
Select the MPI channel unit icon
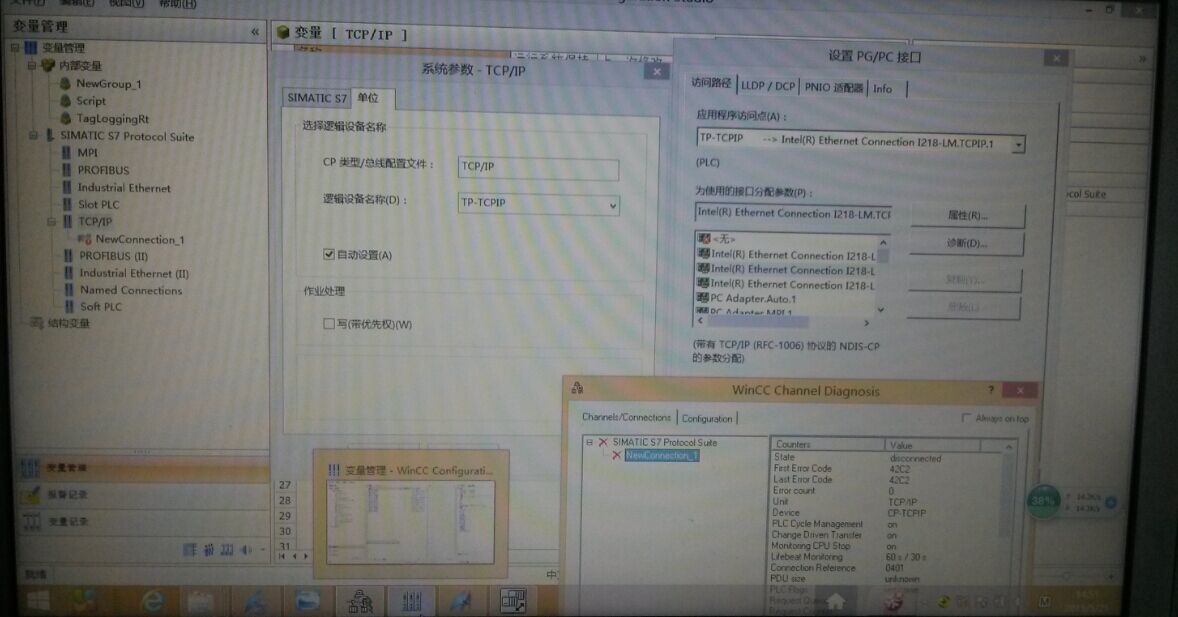67,153
